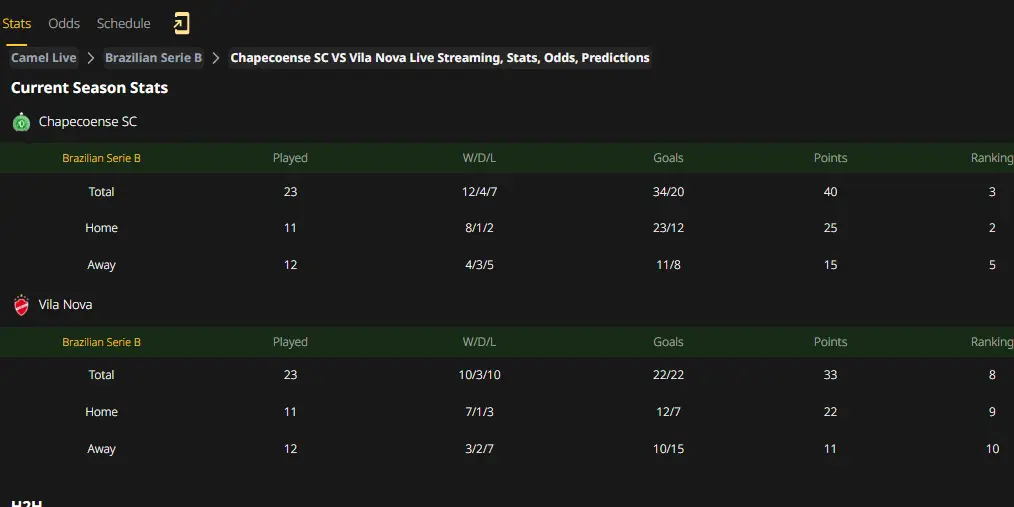This screenshot has height=507, width=1014.
Task: Click the Chapecoense SC team crest
Action: (21, 122)
